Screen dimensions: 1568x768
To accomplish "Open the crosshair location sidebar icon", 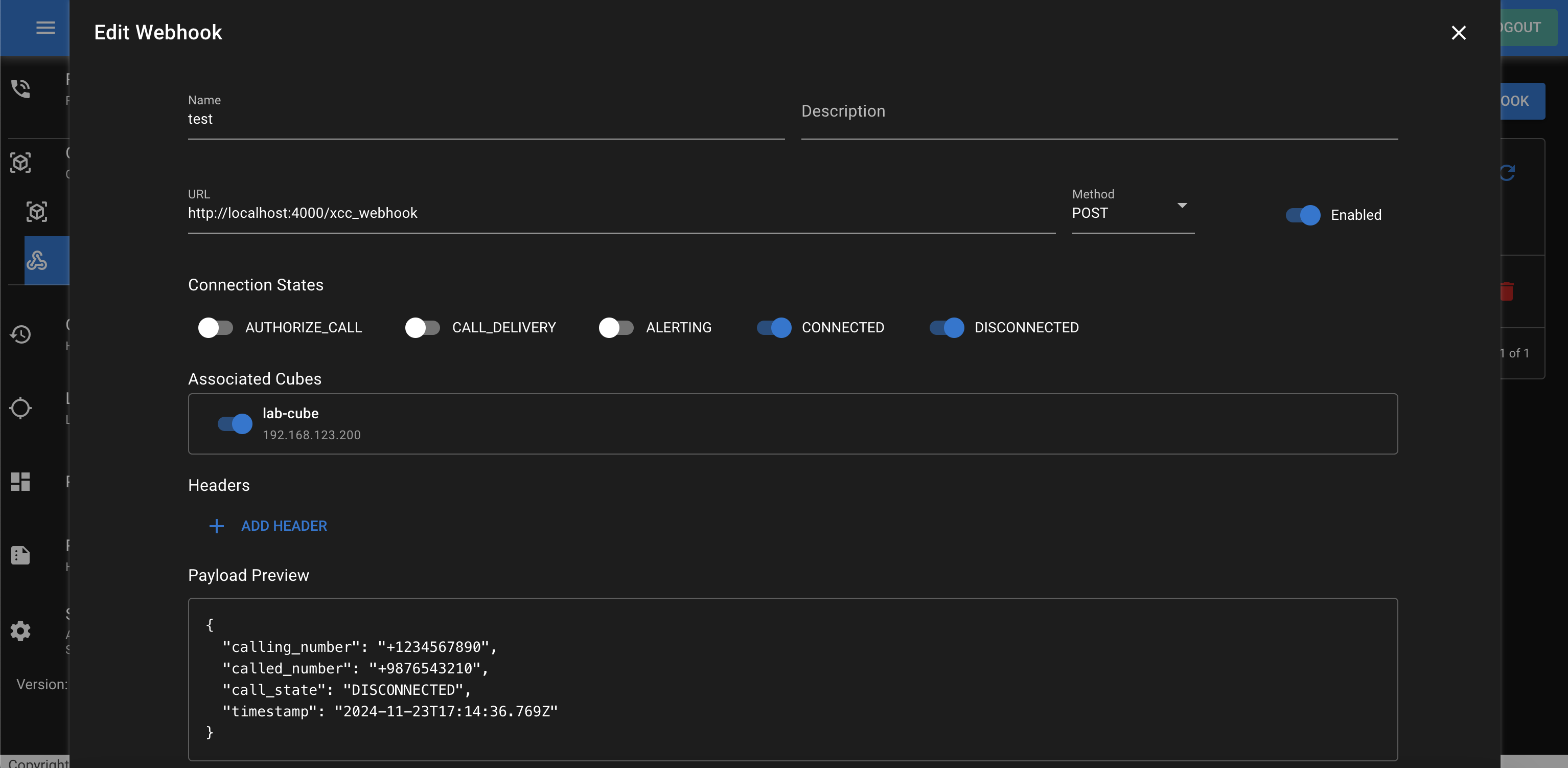I will 20,408.
